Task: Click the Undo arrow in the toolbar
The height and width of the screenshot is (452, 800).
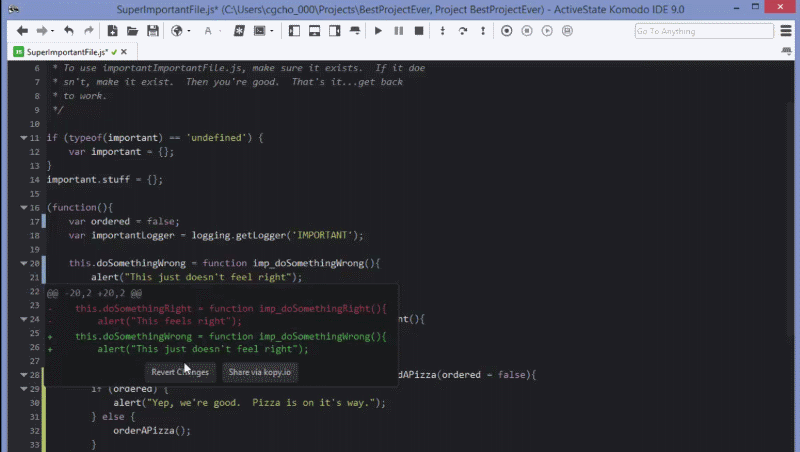Action: coord(68,31)
